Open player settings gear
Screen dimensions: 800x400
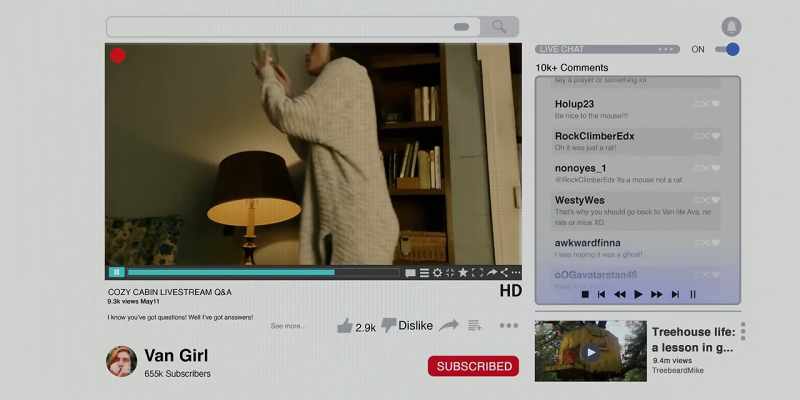tap(437, 273)
